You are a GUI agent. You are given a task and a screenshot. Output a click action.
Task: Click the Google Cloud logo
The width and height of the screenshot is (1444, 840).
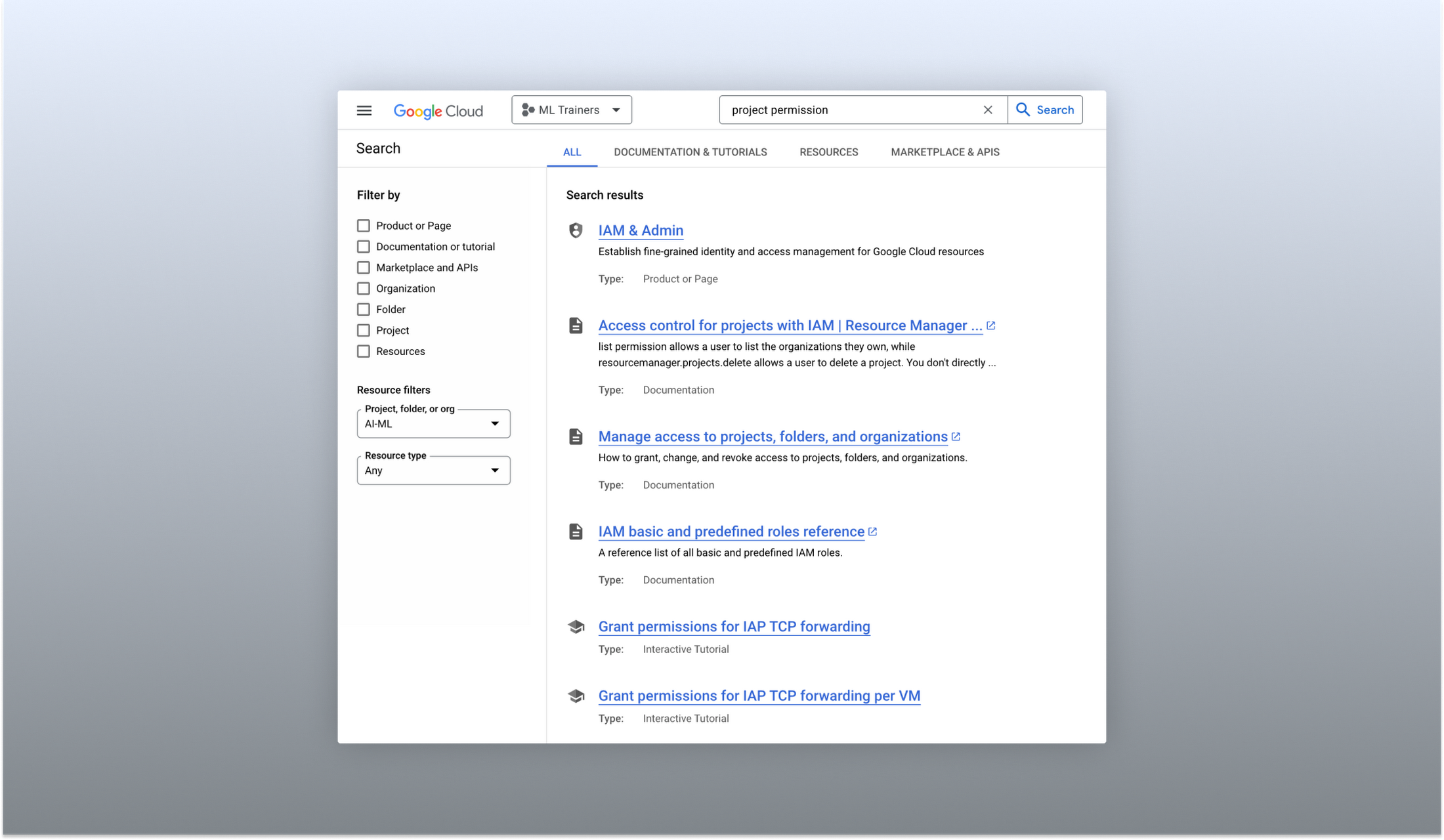point(438,111)
